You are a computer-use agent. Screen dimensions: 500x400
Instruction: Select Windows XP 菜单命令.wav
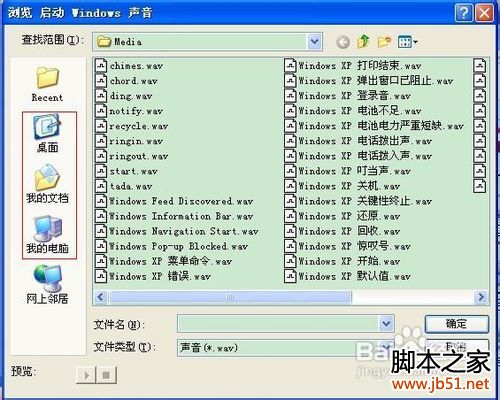click(x=164, y=261)
